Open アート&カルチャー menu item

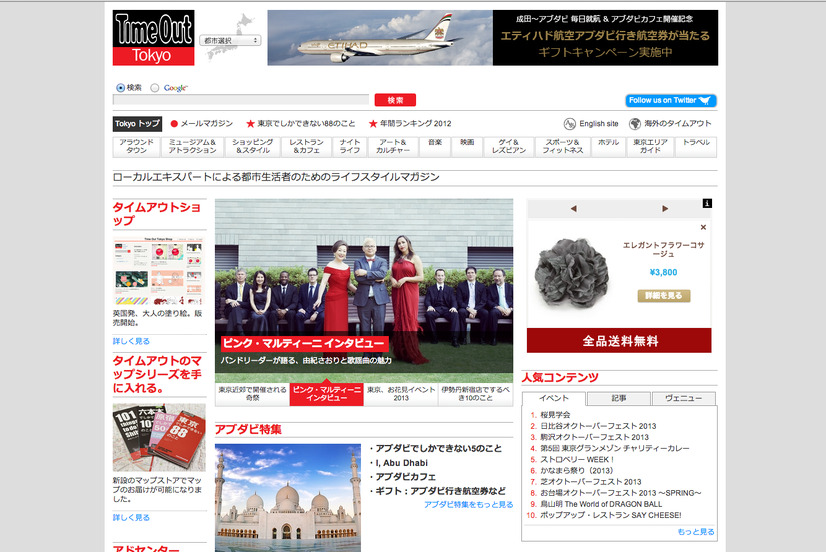coord(393,146)
